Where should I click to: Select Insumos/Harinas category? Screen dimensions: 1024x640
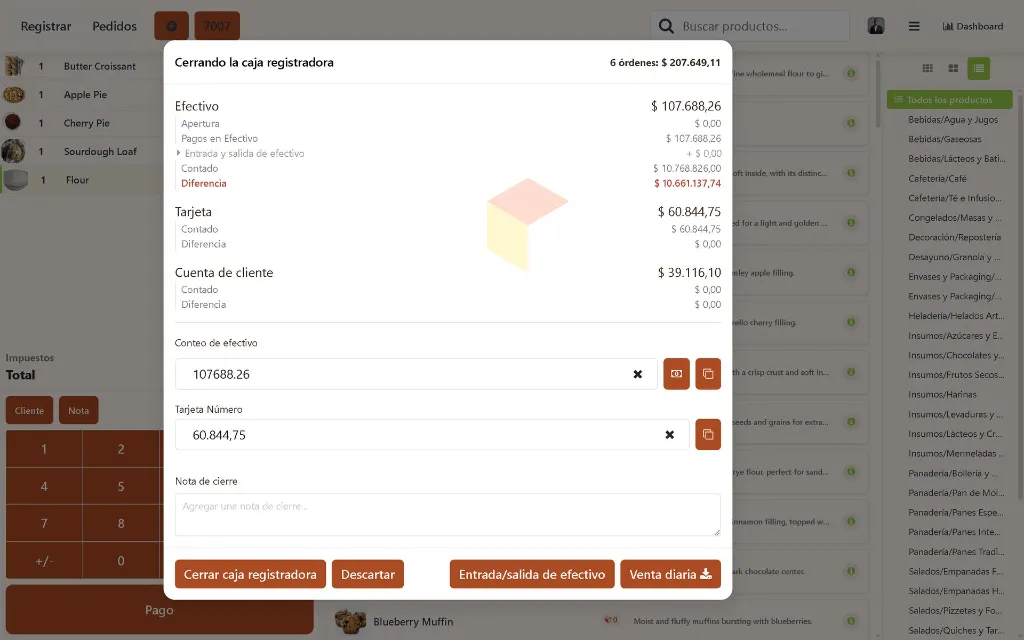942,394
